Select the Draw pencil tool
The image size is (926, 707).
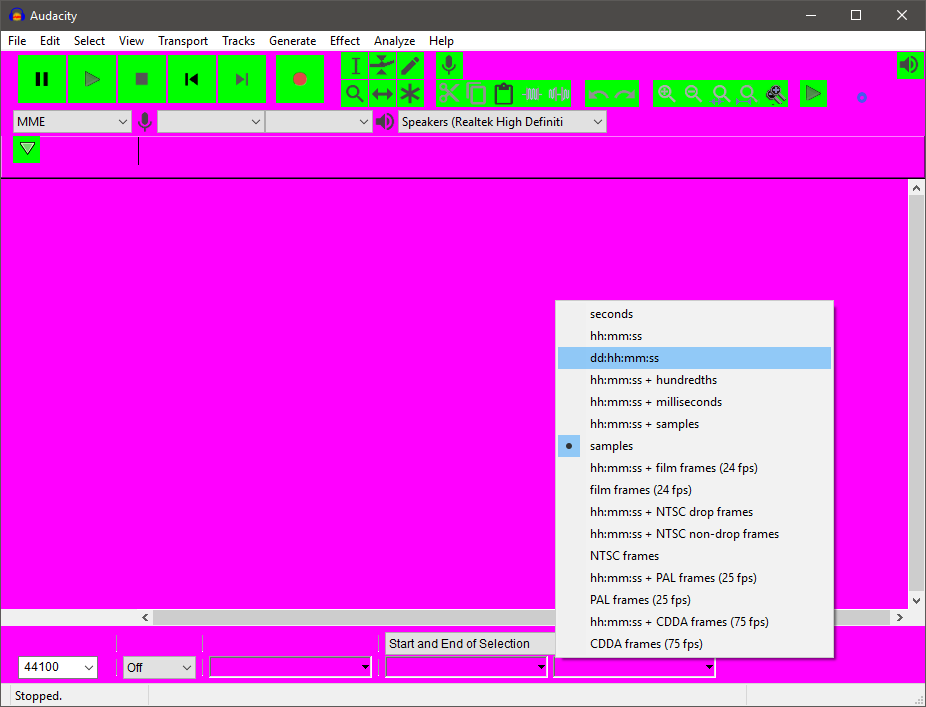tap(410, 66)
